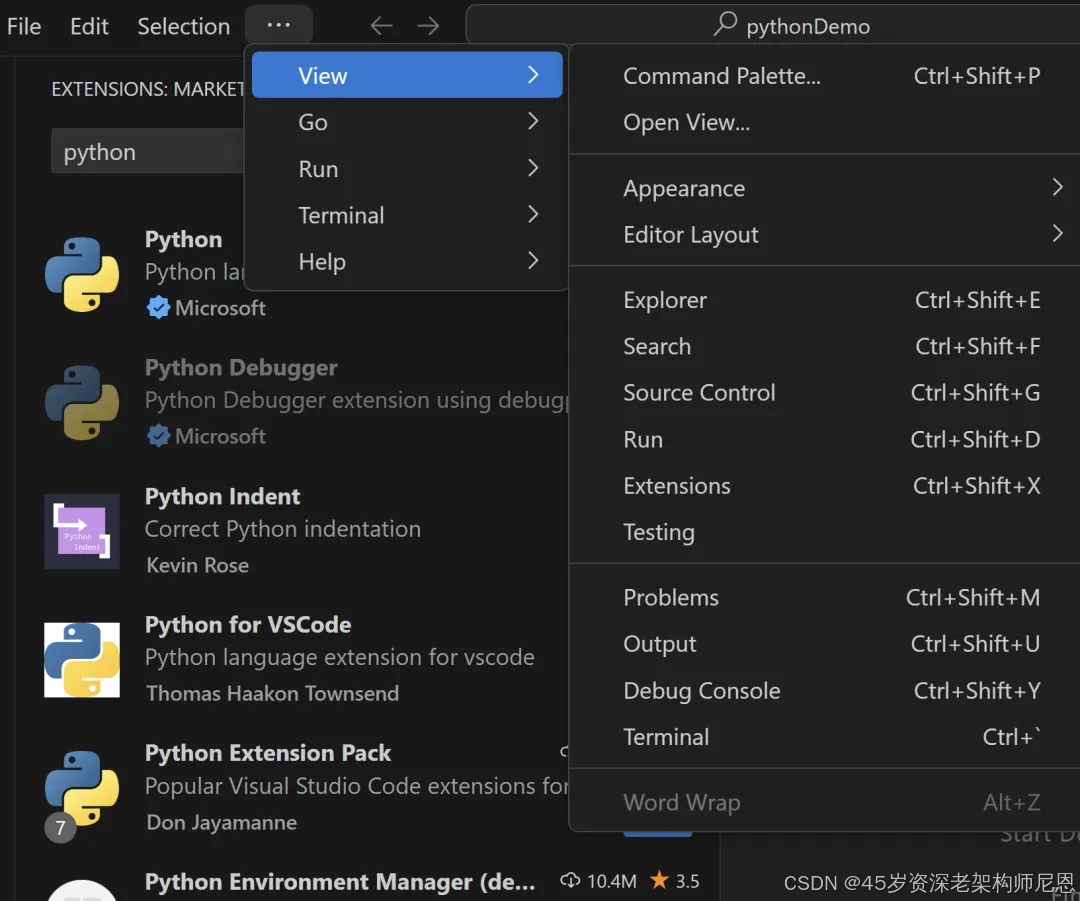The image size is (1080, 901).
Task: Show the Extensions view
Action: 827,486
